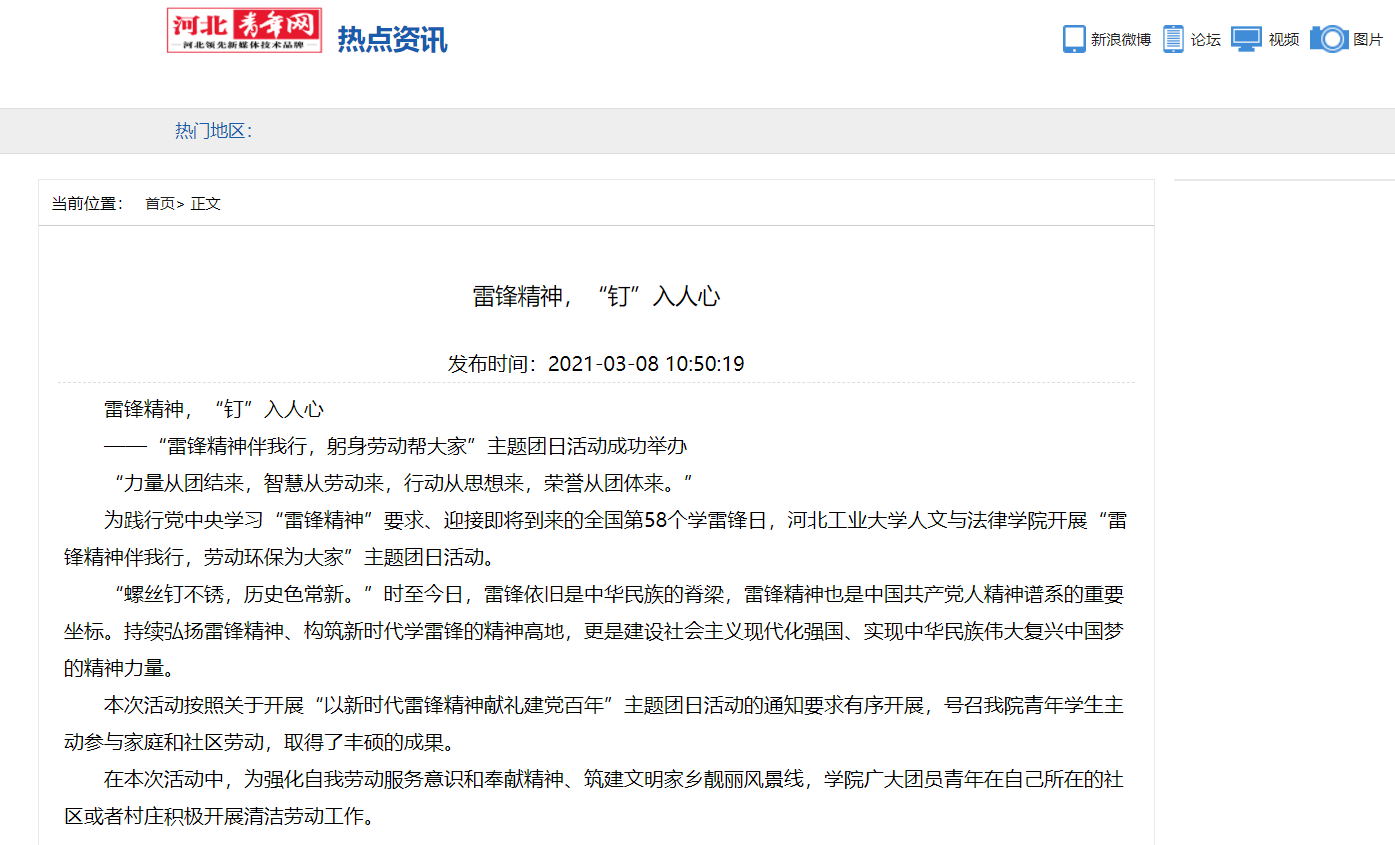1395x845 pixels.
Task: Click 正文 in the breadcrumb
Action: [205, 204]
